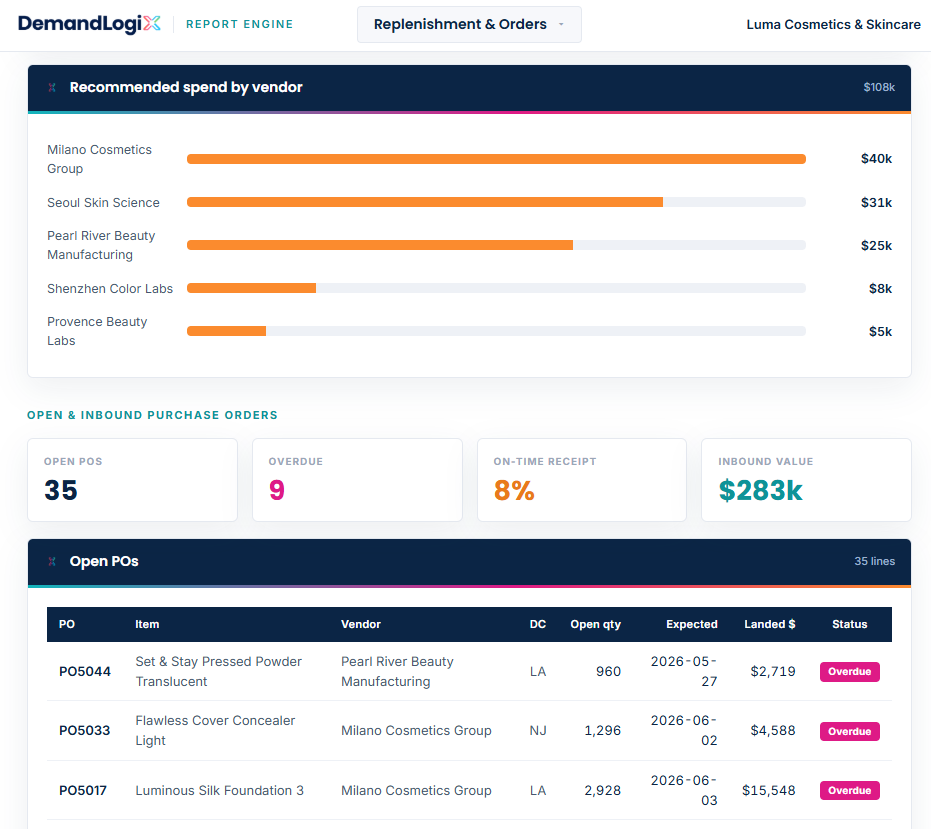Viewport: 931px width, 829px height.
Task: Click the icon beside Open POs heading
Action: tap(52, 561)
